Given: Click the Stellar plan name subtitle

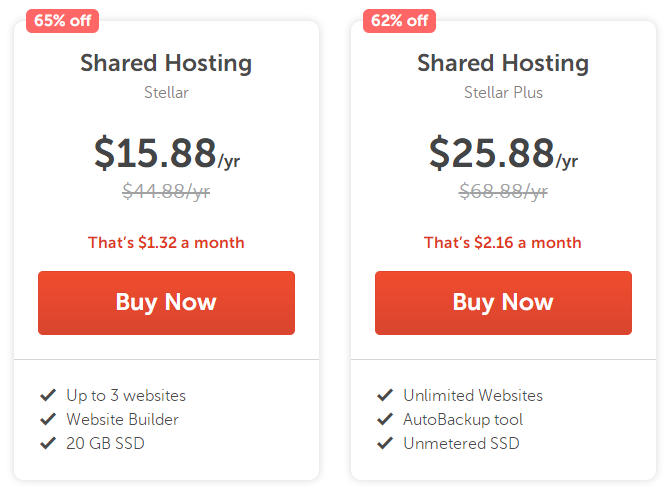Looking at the screenshot, I should pyautogui.click(x=166, y=93).
